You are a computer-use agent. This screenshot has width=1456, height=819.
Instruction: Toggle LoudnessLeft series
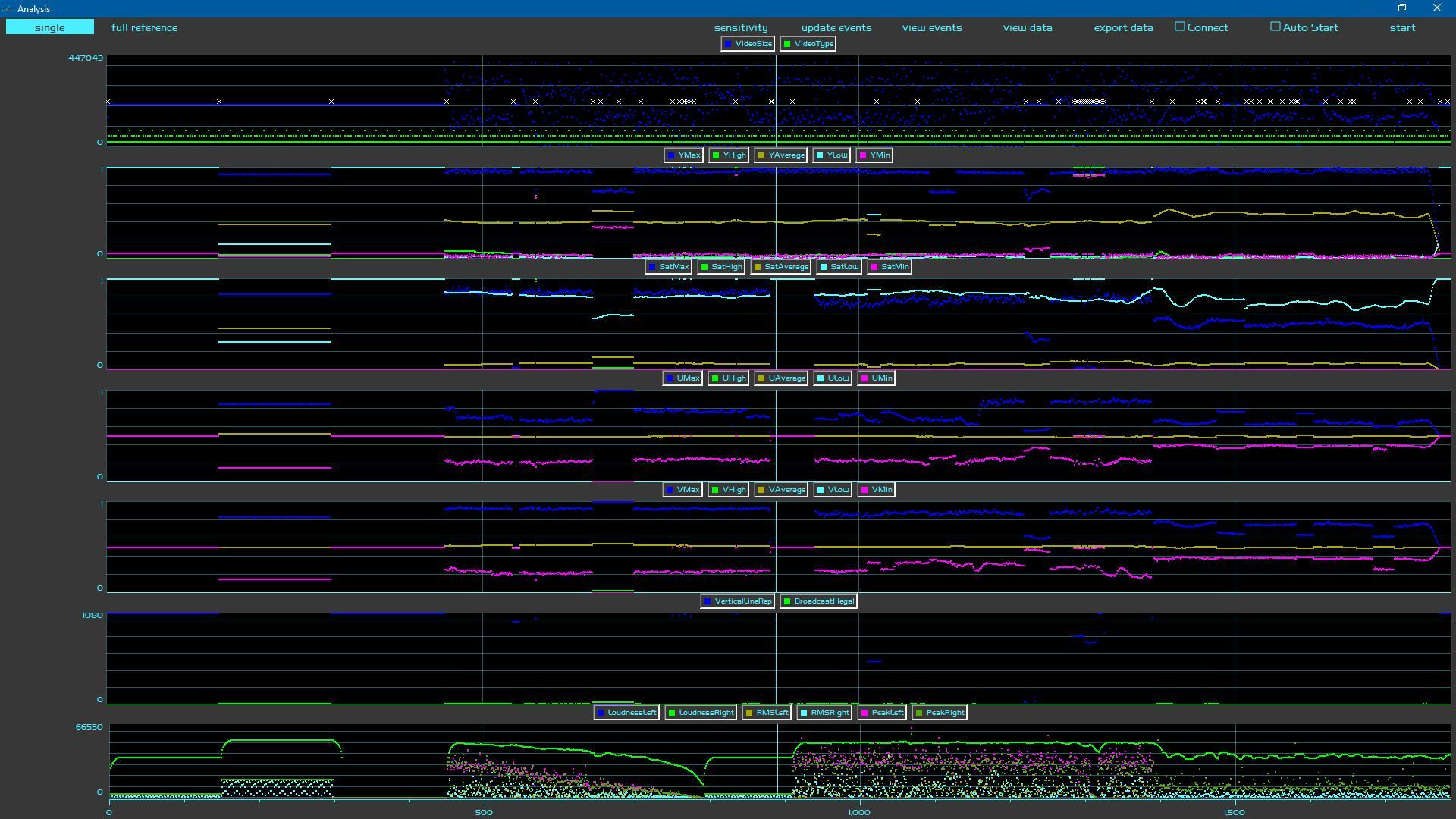(626, 713)
